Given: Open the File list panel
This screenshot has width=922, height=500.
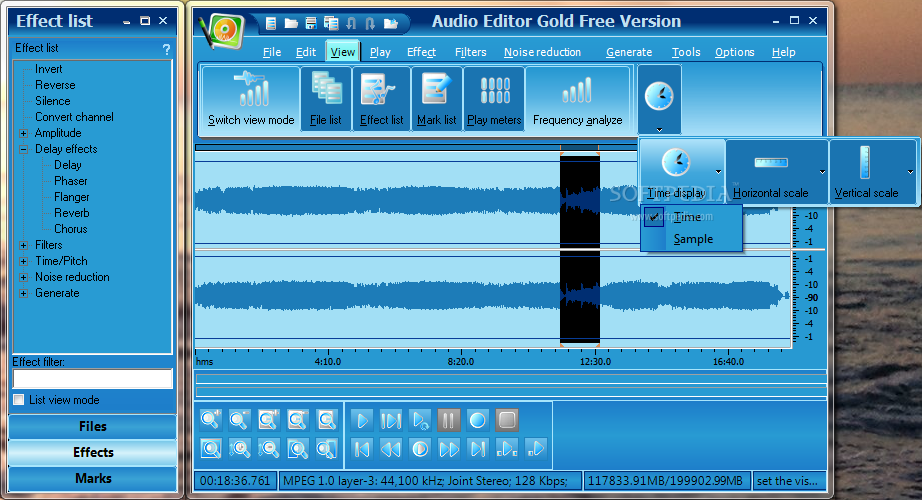Looking at the screenshot, I should point(326,98).
